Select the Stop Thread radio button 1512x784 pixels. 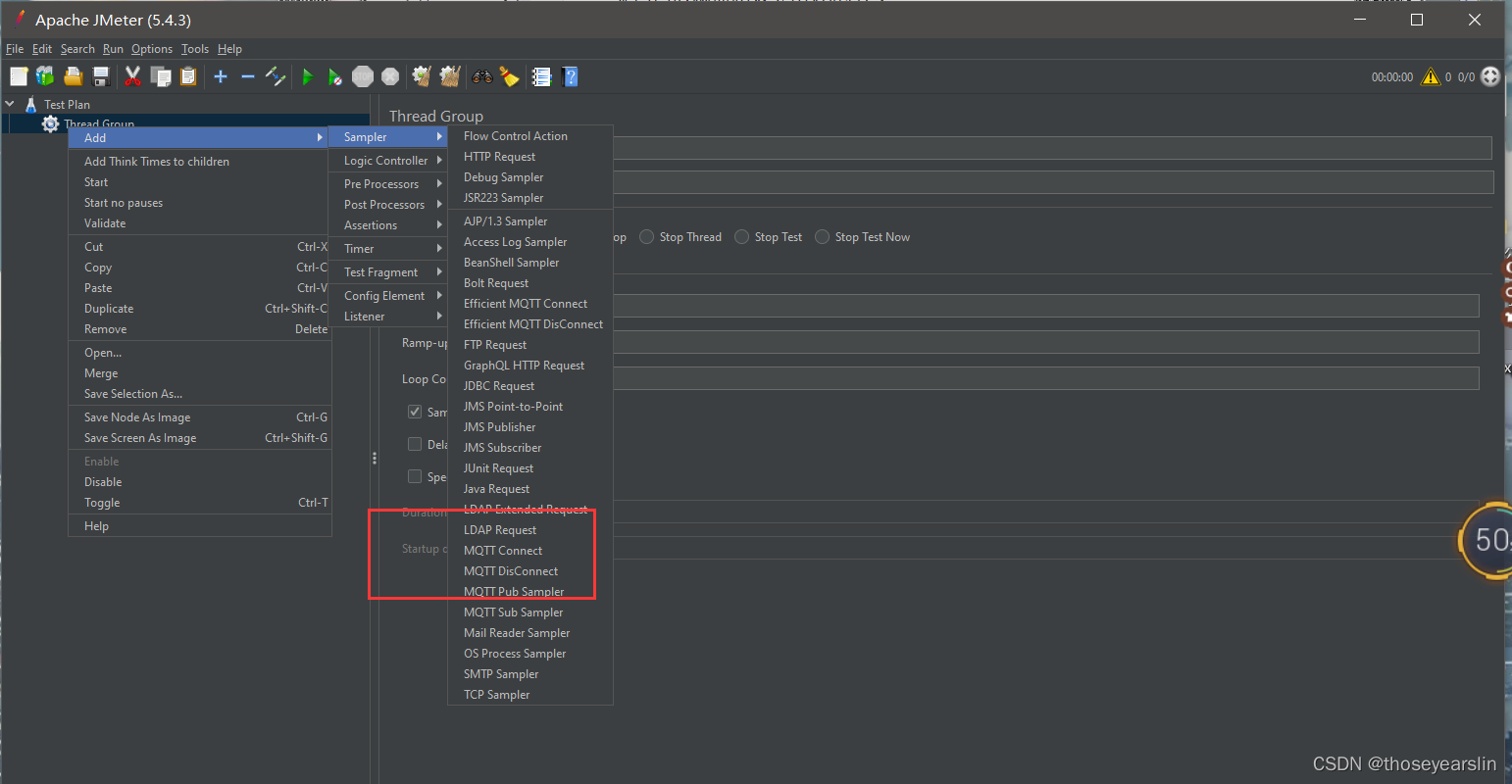(647, 237)
